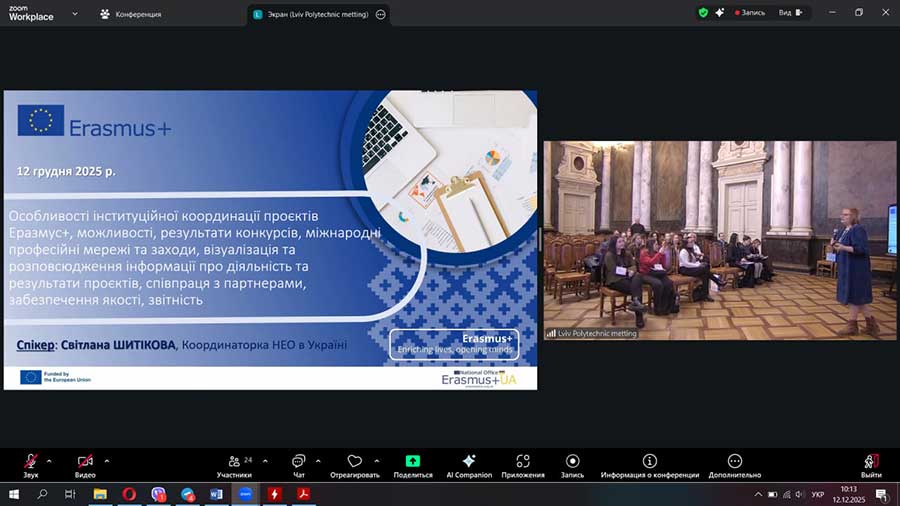900x506 pixels.
Task: Open the Приложения apps icon
Action: coord(523,461)
